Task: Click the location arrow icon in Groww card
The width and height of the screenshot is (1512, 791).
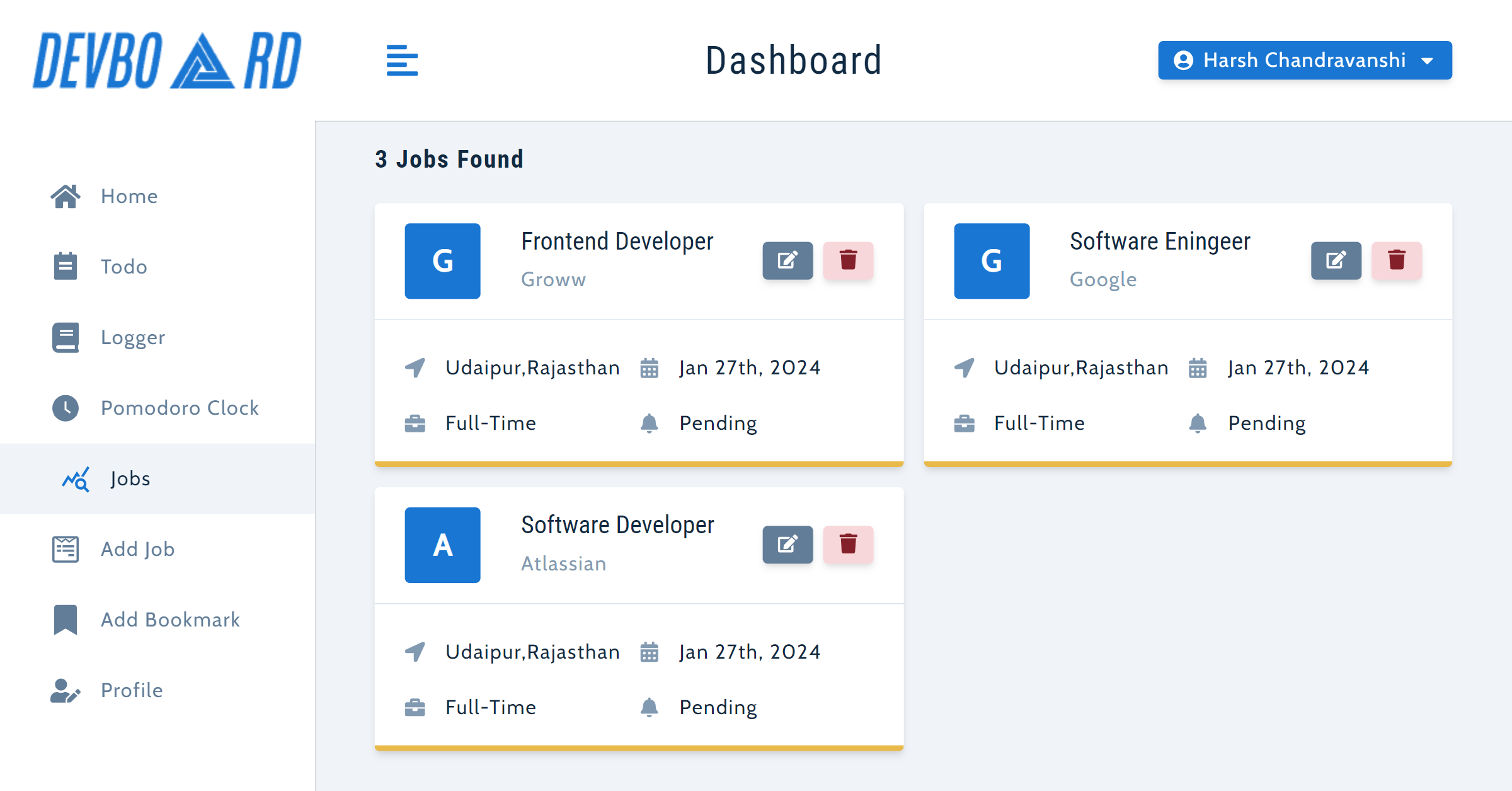Action: 415,367
